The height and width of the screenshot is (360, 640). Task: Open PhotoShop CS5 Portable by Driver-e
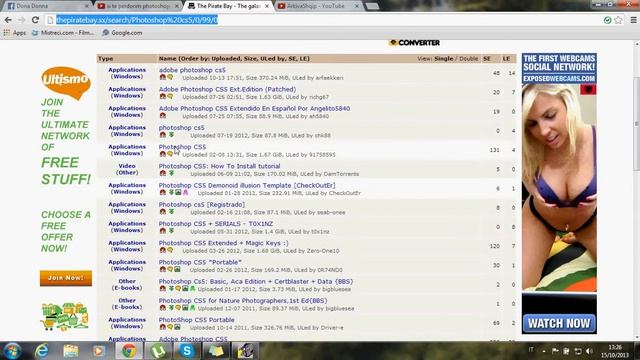click(196, 320)
